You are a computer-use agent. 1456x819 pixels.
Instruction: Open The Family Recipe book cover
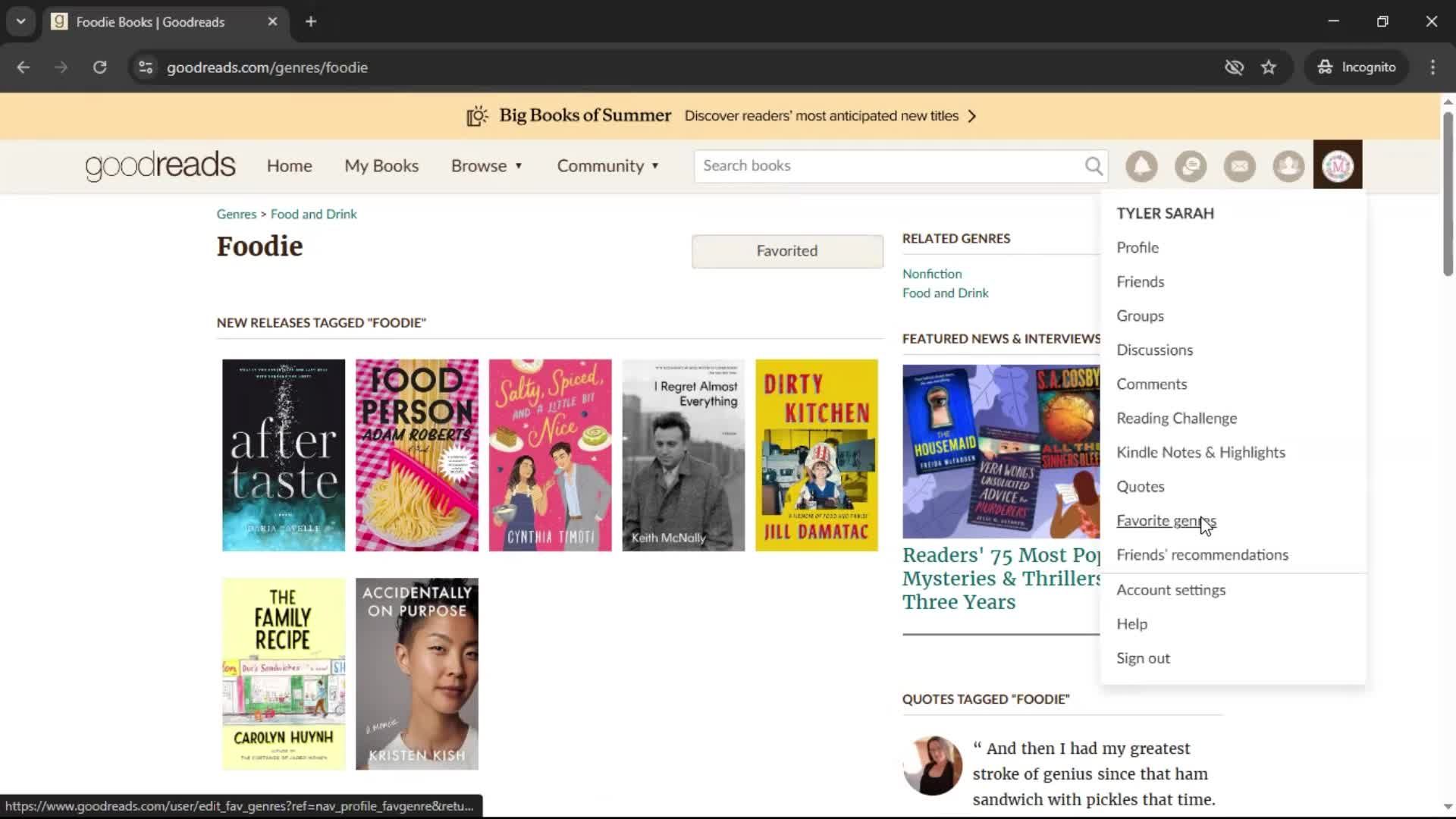point(284,674)
